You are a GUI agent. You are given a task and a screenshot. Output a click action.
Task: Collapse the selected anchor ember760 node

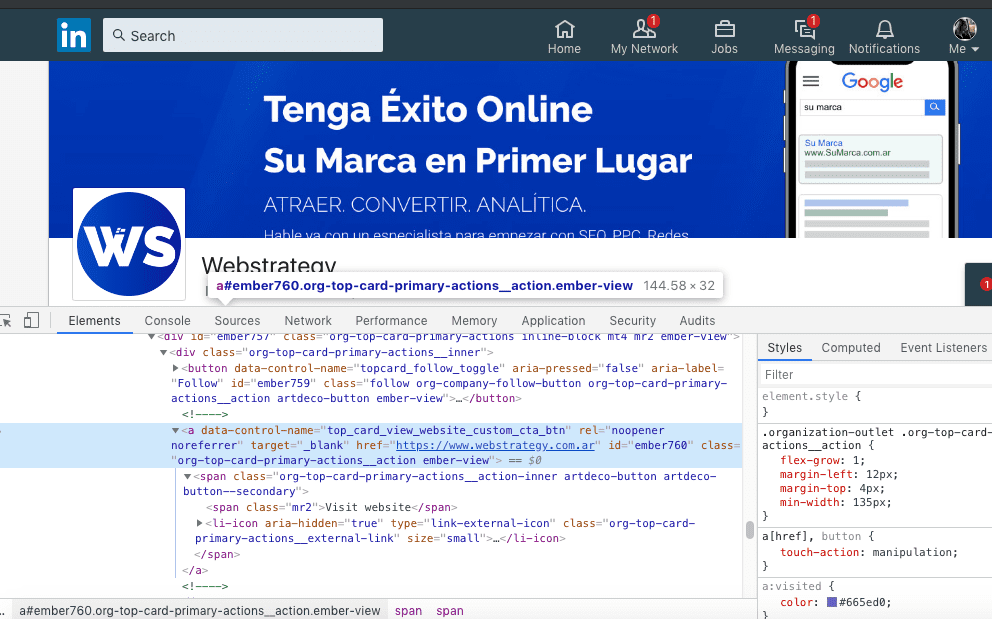[175, 430]
